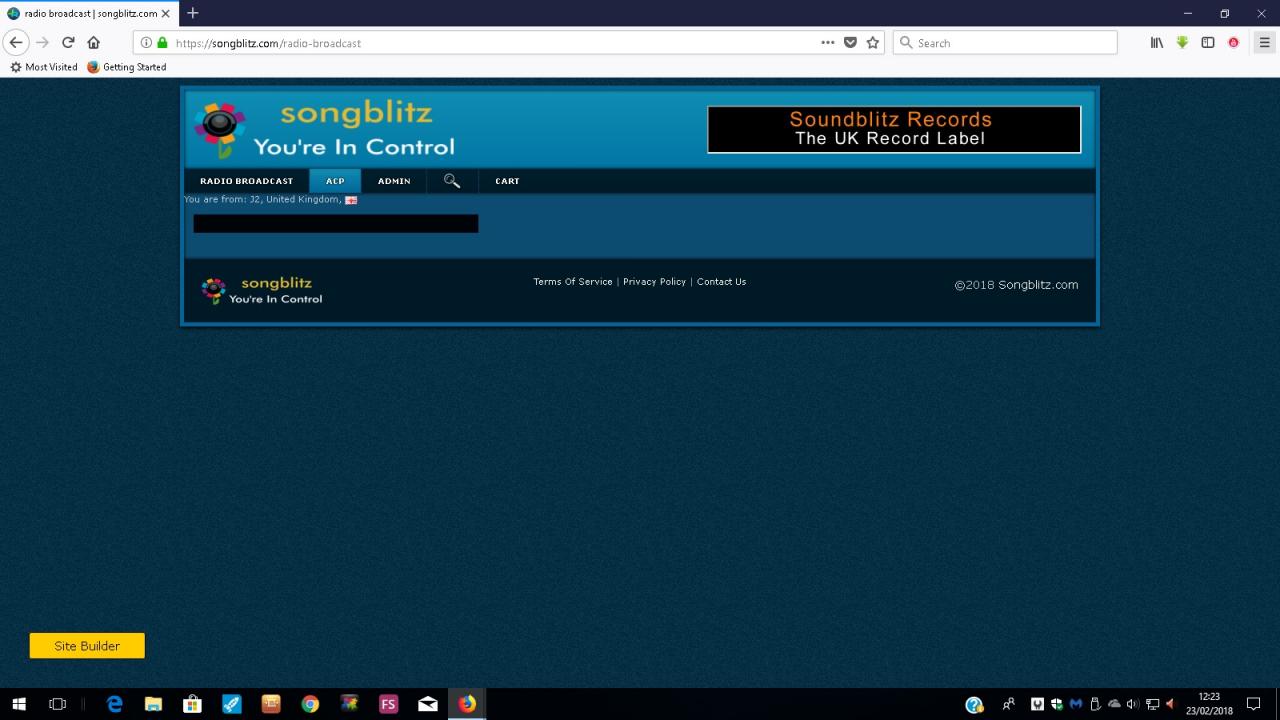The image size is (1280, 720).
Task: Open the green download arrow extension
Action: point(1182,43)
